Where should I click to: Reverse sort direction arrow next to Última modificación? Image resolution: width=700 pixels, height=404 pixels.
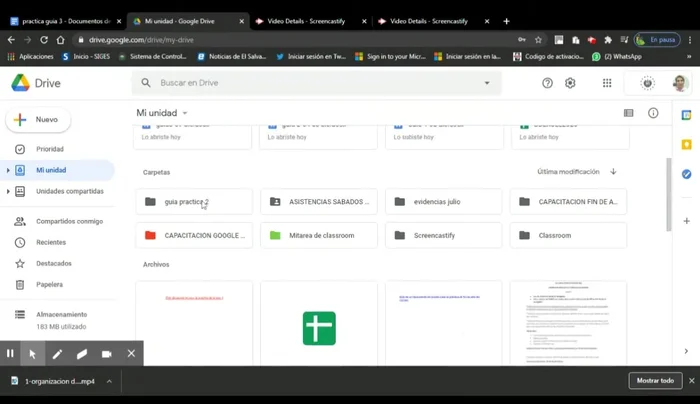coord(613,172)
